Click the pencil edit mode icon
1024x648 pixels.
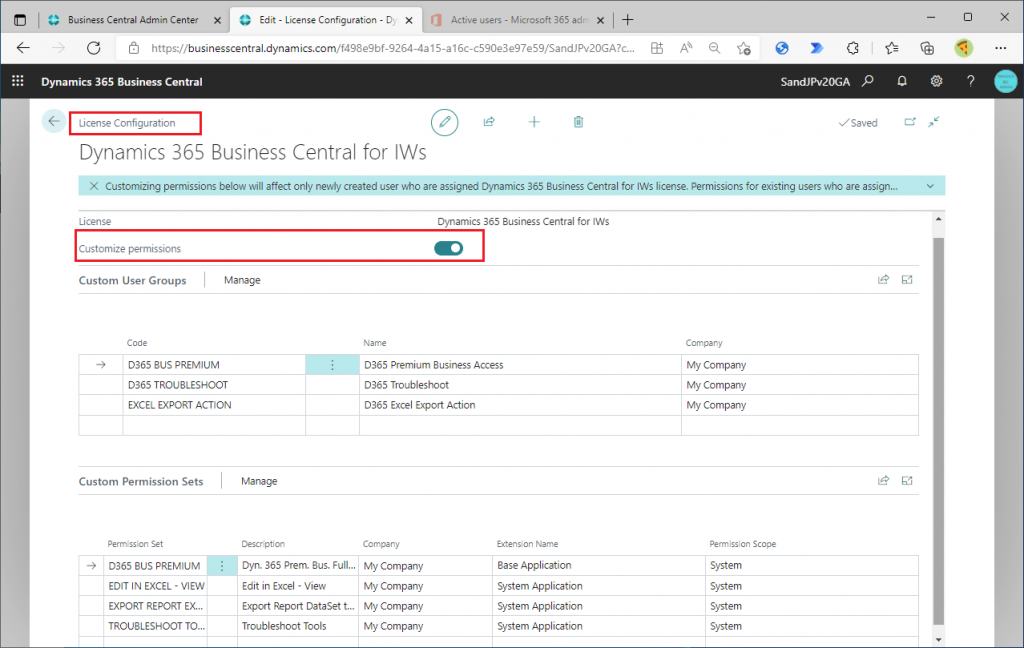[445, 122]
